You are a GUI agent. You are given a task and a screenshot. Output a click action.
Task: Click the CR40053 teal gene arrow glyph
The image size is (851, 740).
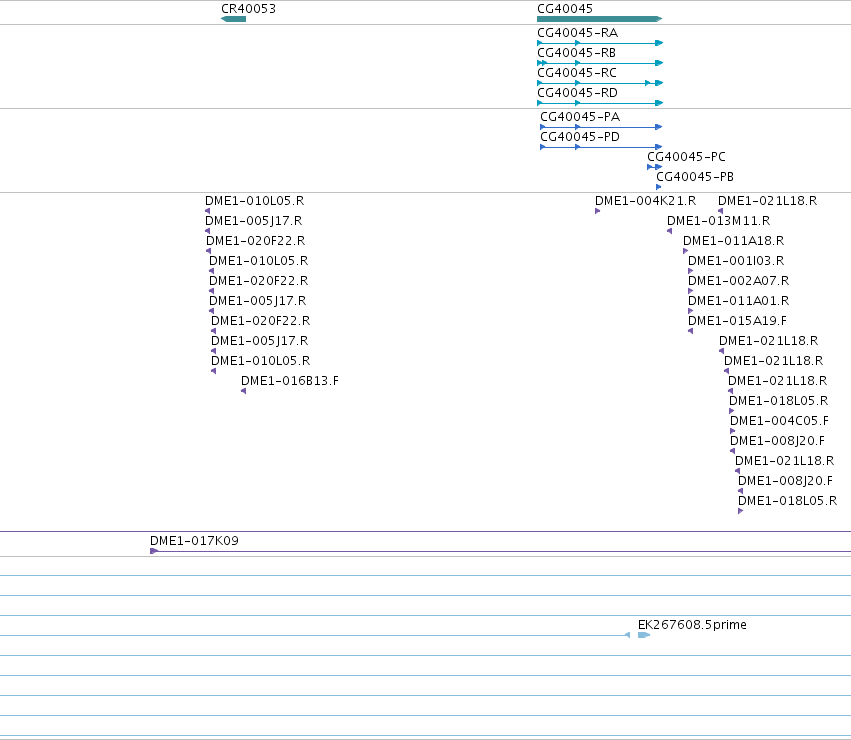click(x=233, y=19)
